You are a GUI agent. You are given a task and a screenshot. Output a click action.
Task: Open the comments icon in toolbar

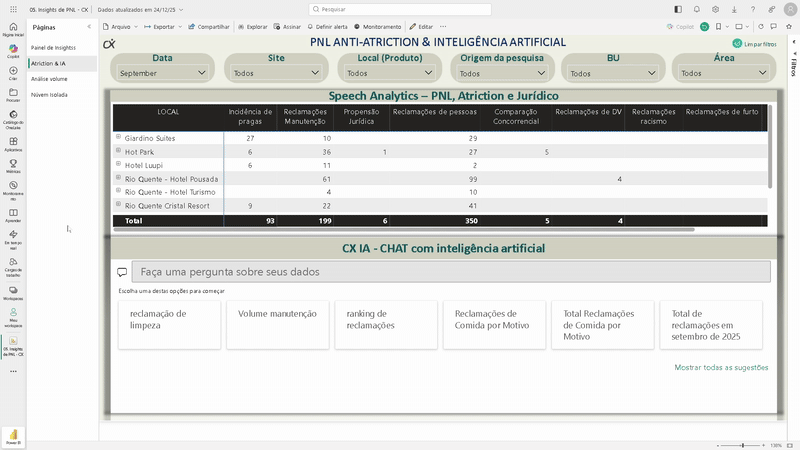coord(773,27)
